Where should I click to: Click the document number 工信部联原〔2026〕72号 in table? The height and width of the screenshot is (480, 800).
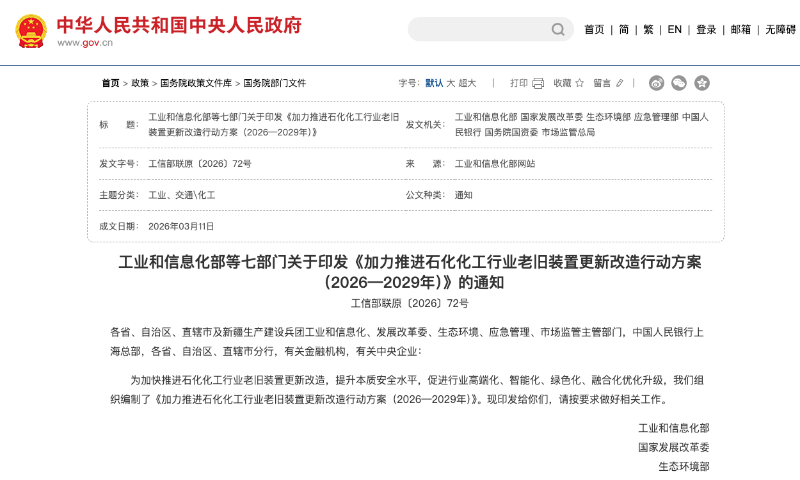coord(199,164)
